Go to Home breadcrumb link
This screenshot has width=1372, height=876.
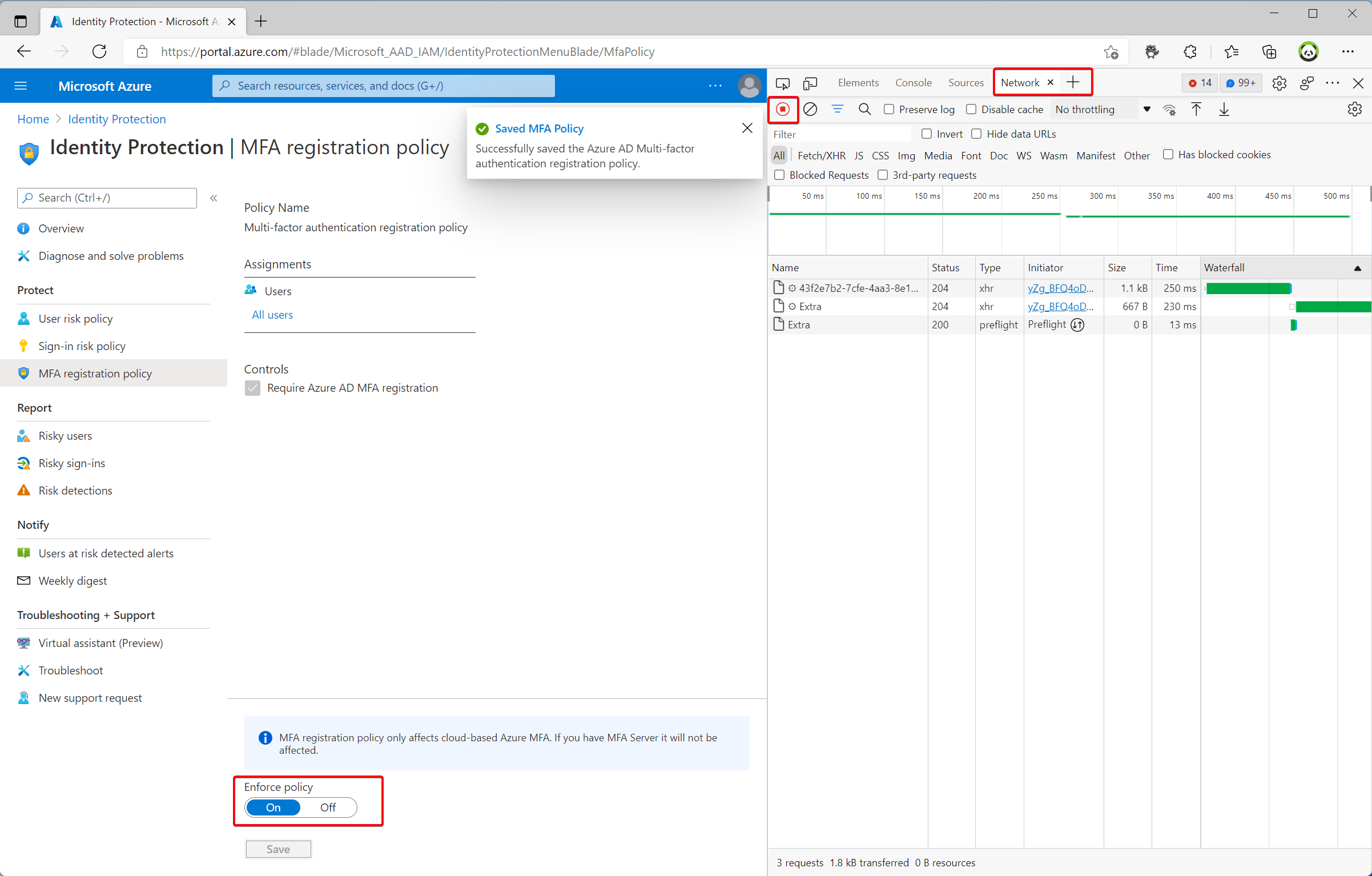(33, 119)
